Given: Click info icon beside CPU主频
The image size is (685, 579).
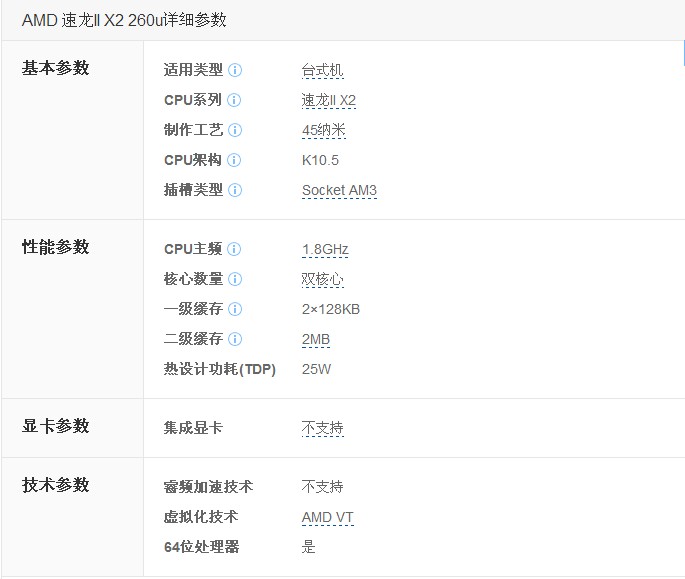Looking at the screenshot, I should click(234, 249).
